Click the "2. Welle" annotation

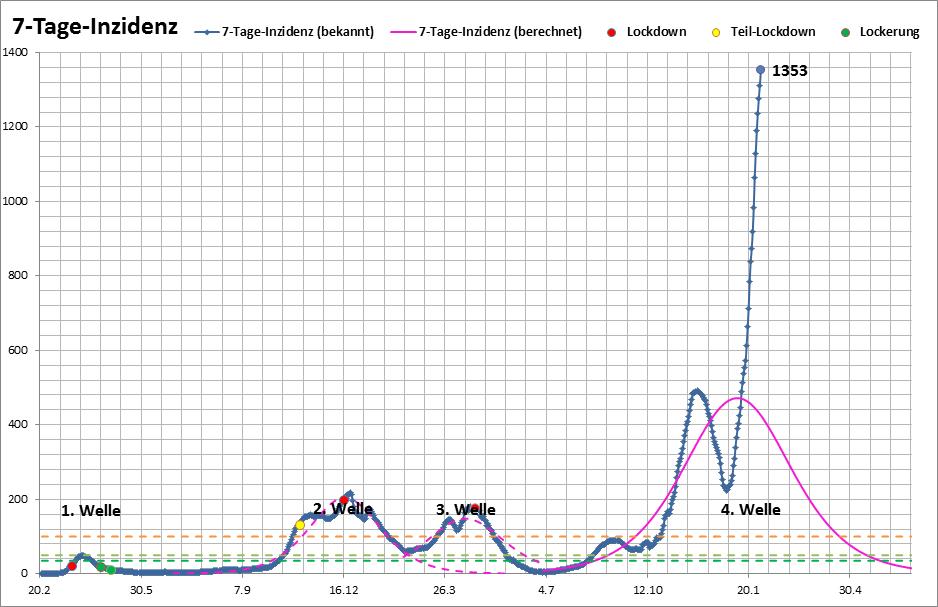(x=343, y=509)
